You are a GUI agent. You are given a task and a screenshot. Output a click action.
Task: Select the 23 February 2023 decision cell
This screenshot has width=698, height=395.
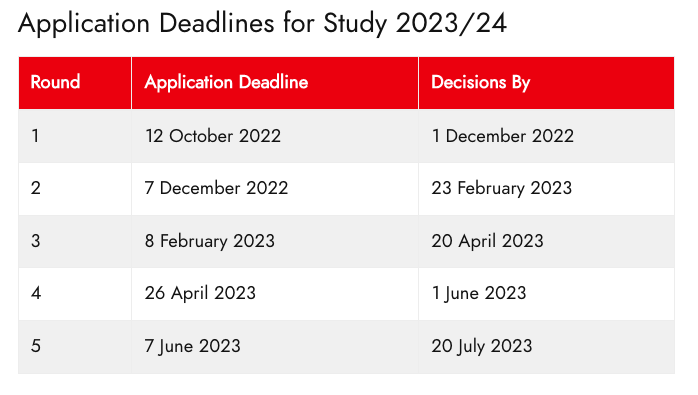(x=547, y=189)
